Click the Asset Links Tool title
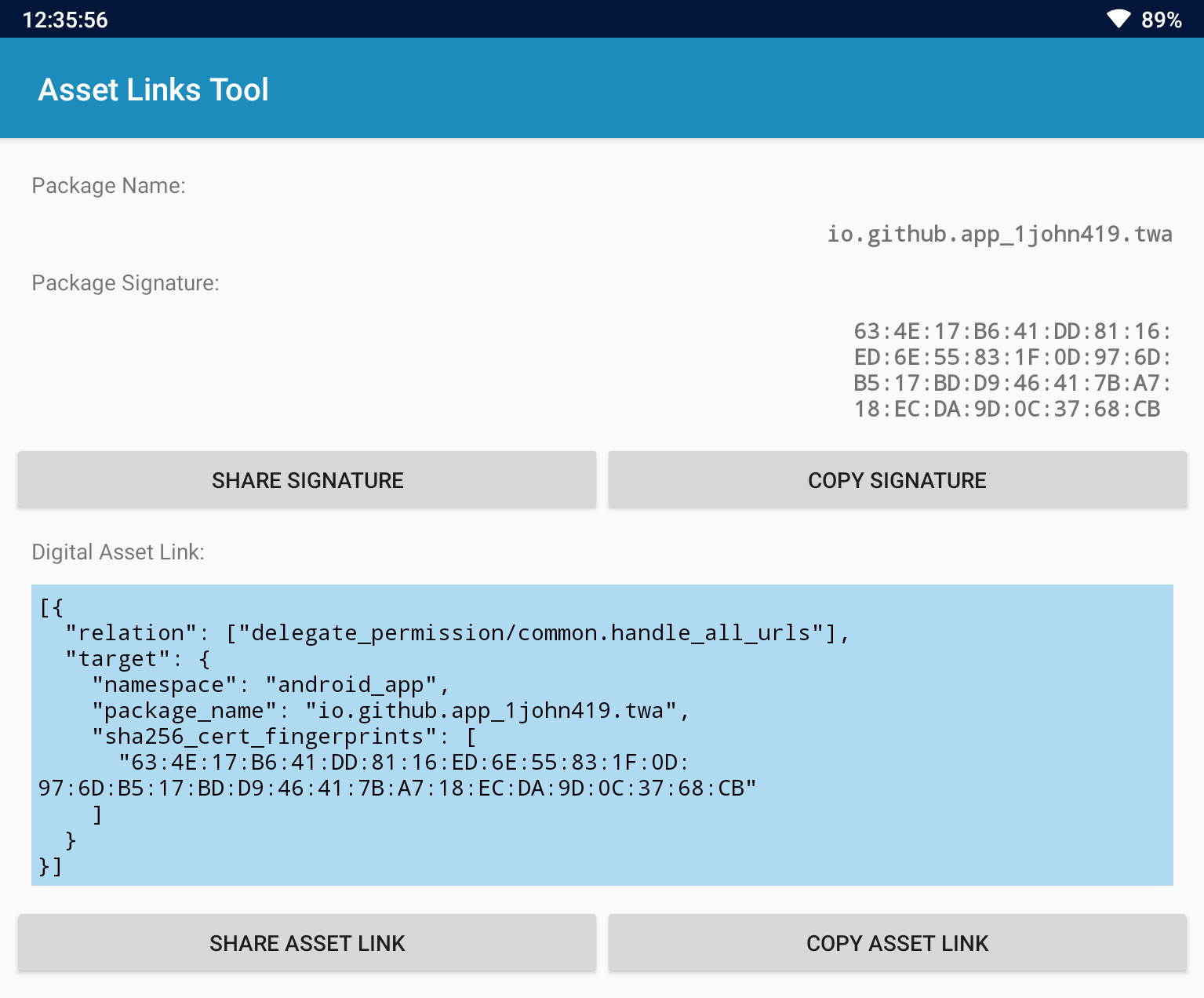 [153, 89]
